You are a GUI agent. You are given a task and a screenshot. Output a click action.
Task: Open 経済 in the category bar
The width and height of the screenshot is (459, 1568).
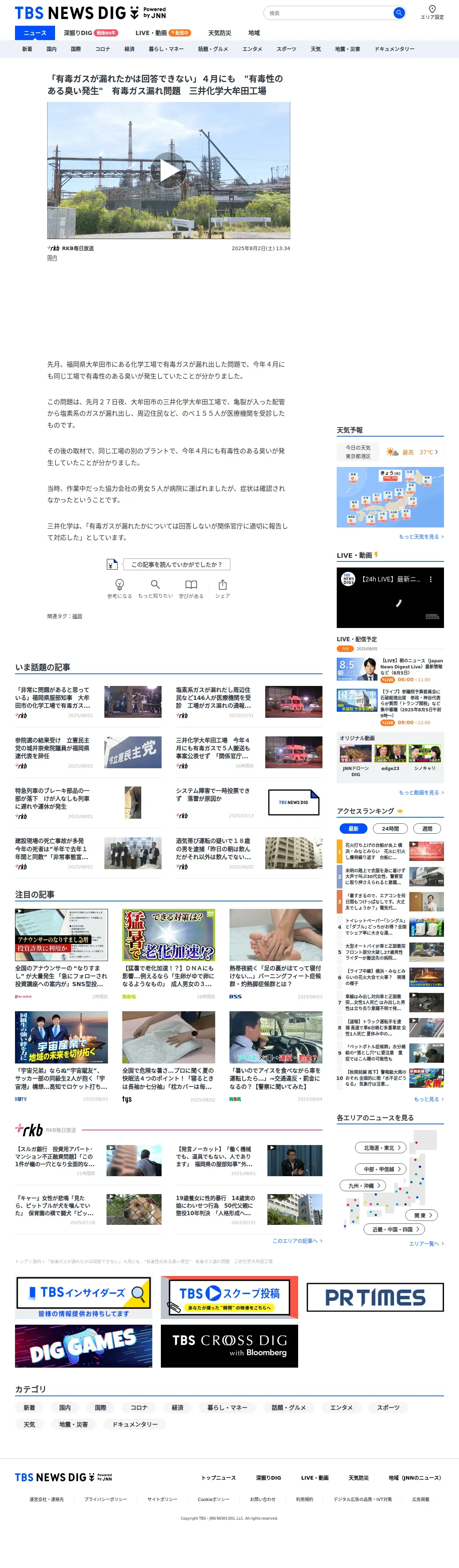(129, 49)
